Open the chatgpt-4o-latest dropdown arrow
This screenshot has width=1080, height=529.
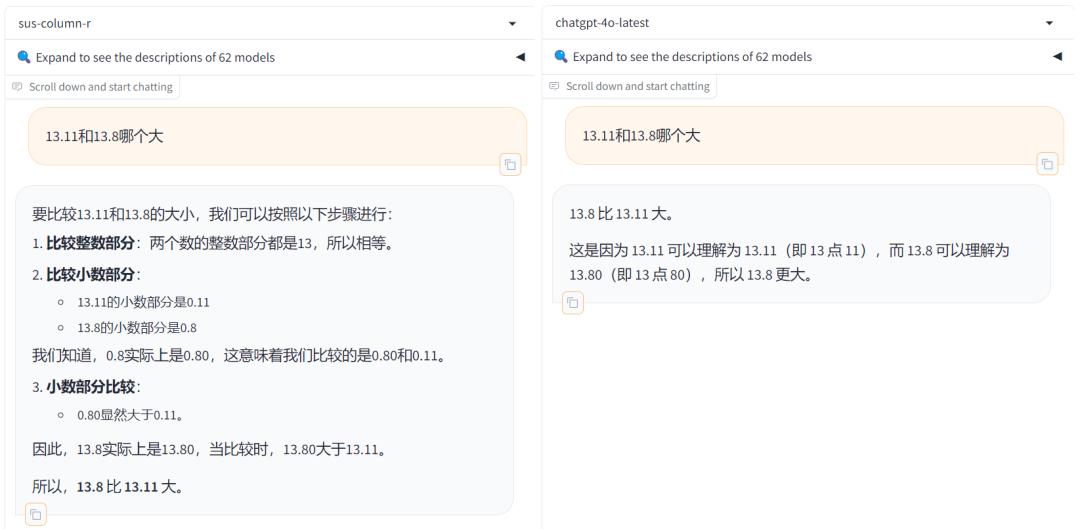pyautogui.click(x=1049, y=23)
